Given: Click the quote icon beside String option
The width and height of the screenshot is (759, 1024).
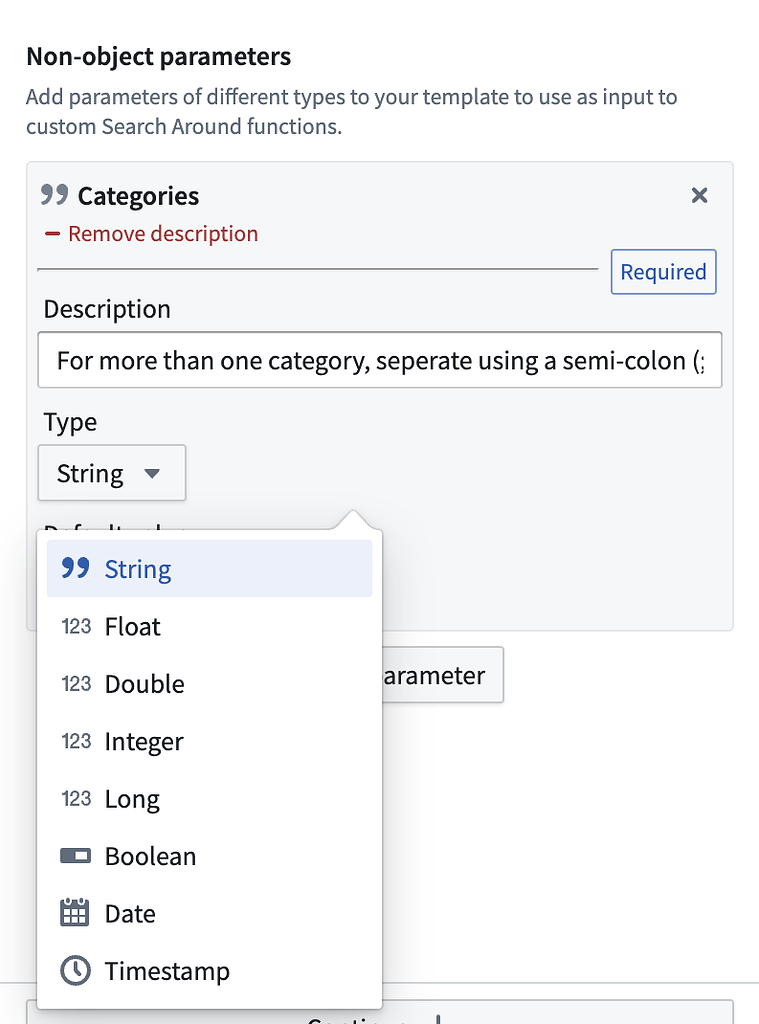Looking at the screenshot, I should point(75,569).
